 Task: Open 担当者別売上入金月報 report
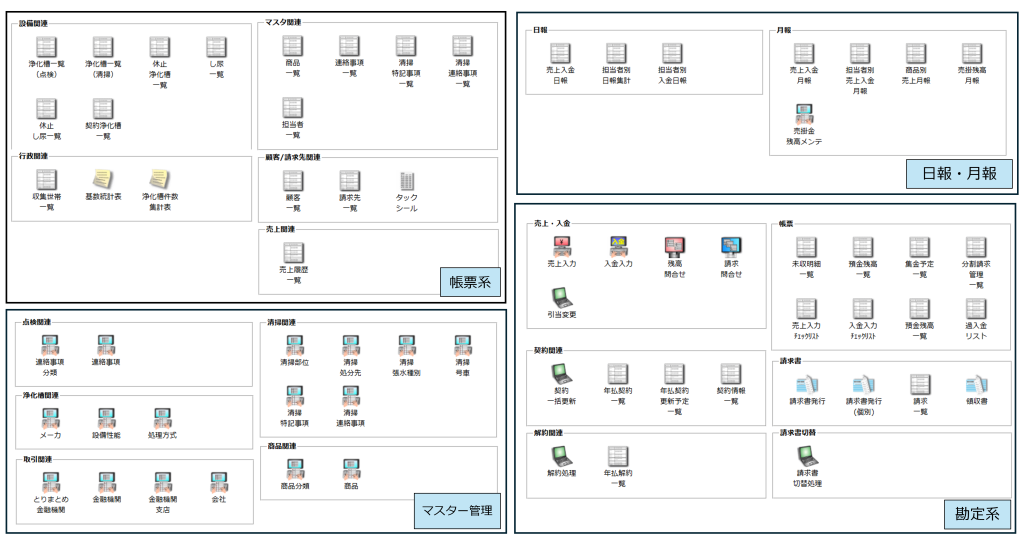(x=860, y=53)
